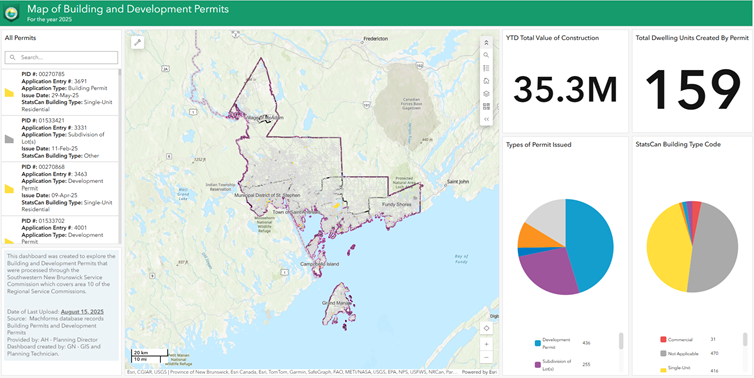Image resolution: width=754 pixels, height=378 pixels.
Task: Click the All Permits search field
Action: click(61, 57)
